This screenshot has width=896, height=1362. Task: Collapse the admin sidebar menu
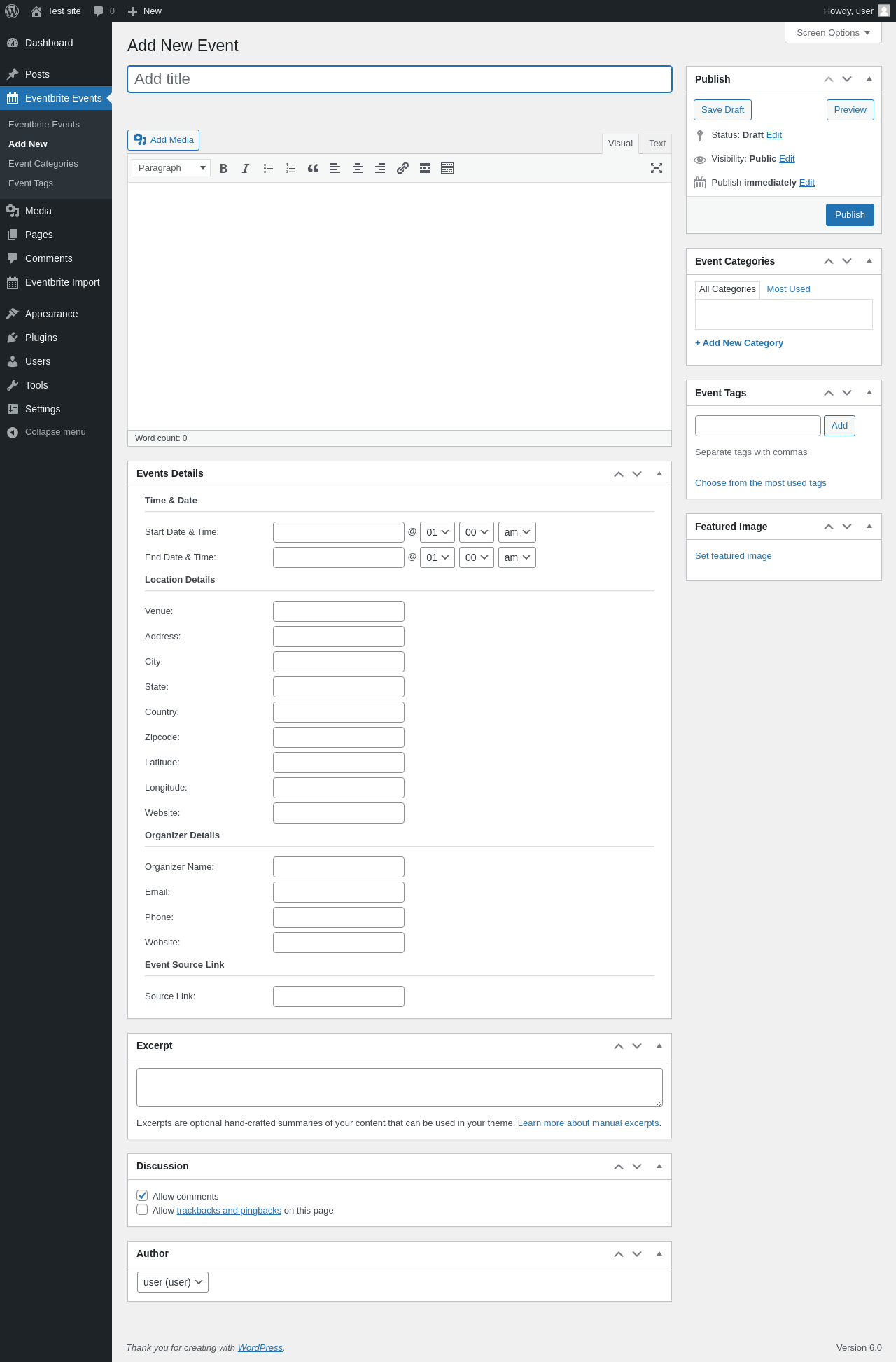click(x=56, y=432)
